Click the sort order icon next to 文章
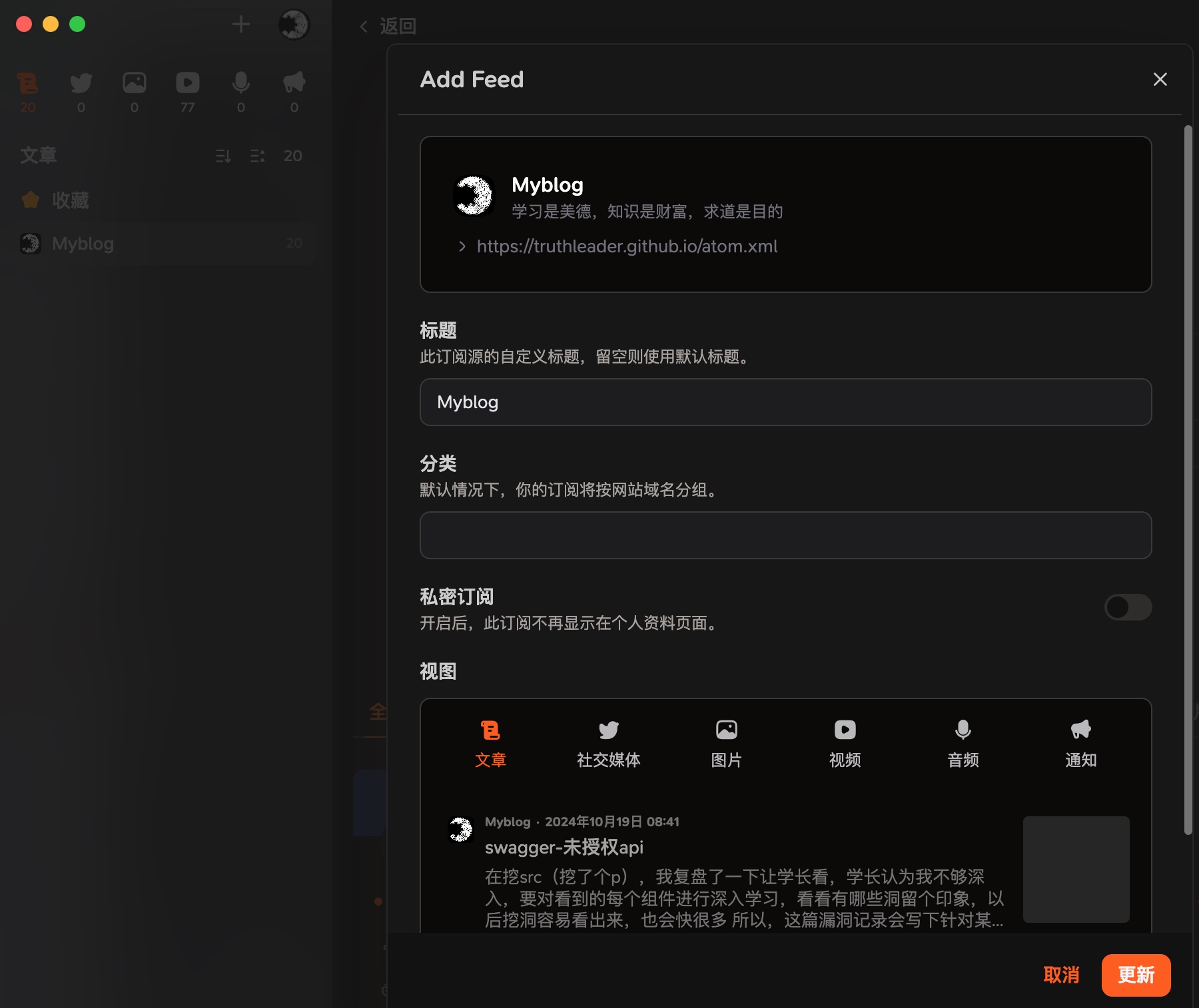The width and height of the screenshot is (1199, 1008). (x=224, y=155)
